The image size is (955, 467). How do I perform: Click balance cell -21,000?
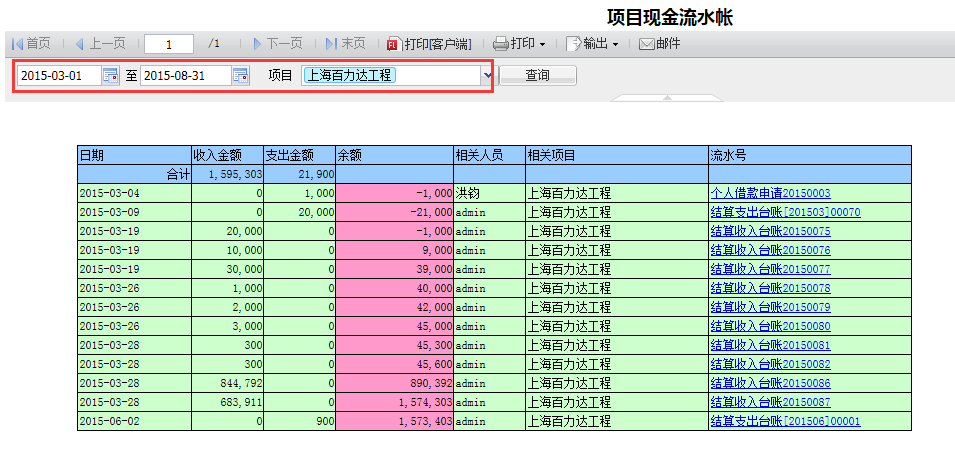tap(394, 212)
